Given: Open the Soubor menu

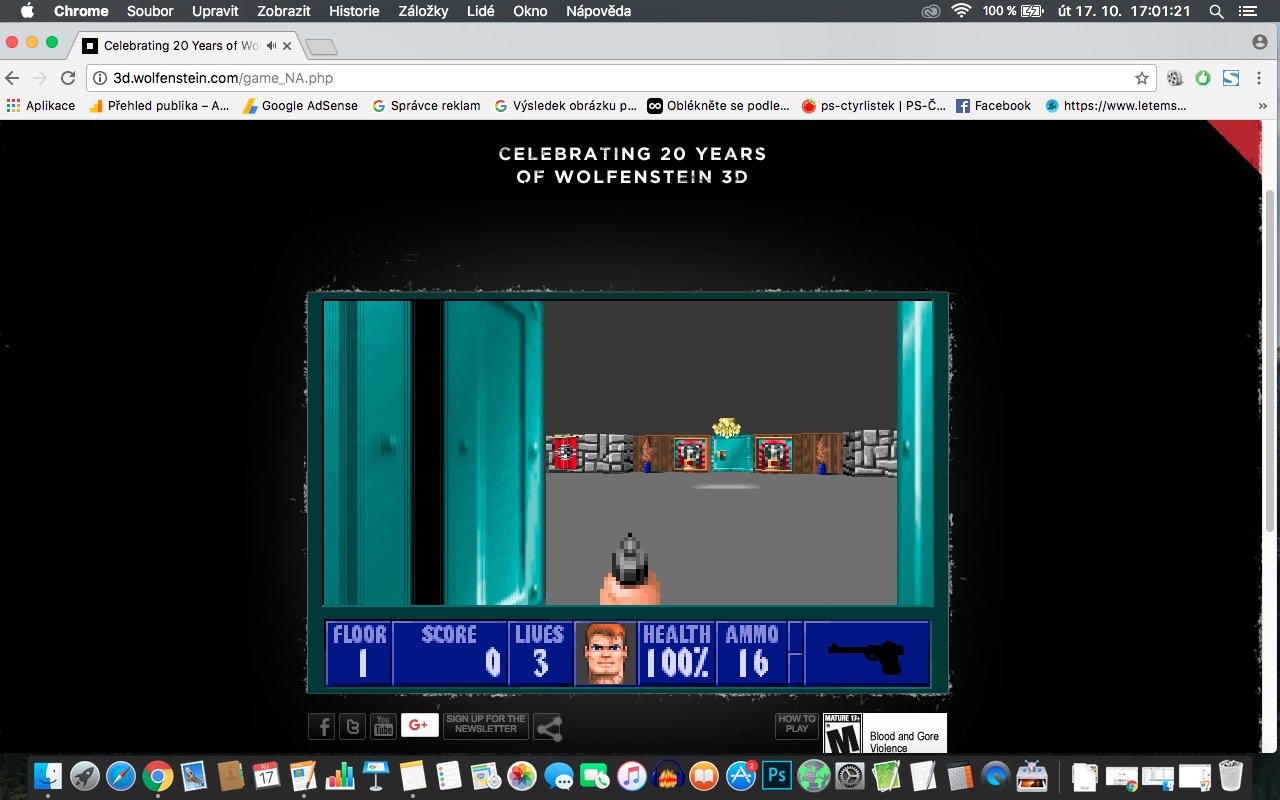Looking at the screenshot, I should pyautogui.click(x=150, y=11).
